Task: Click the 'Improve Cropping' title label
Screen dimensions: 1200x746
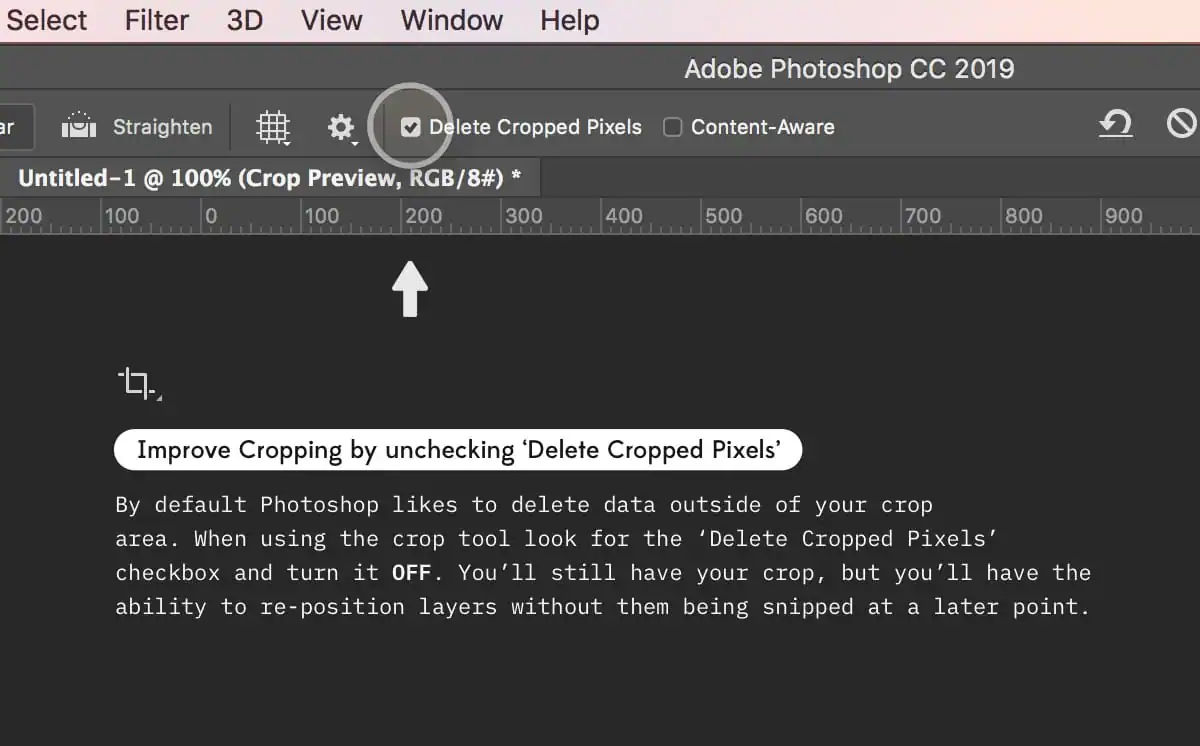Action: [458, 450]
